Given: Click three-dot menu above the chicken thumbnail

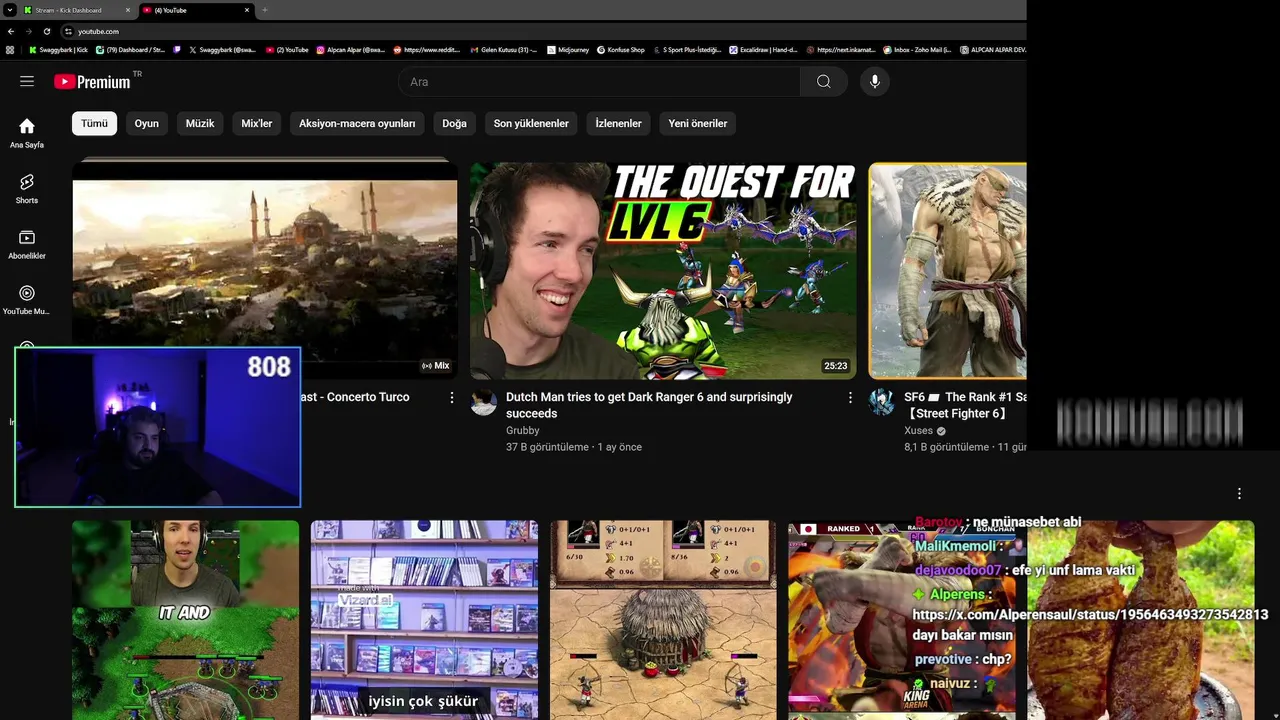Looking at the screenshot, I should coord(1239,493).
